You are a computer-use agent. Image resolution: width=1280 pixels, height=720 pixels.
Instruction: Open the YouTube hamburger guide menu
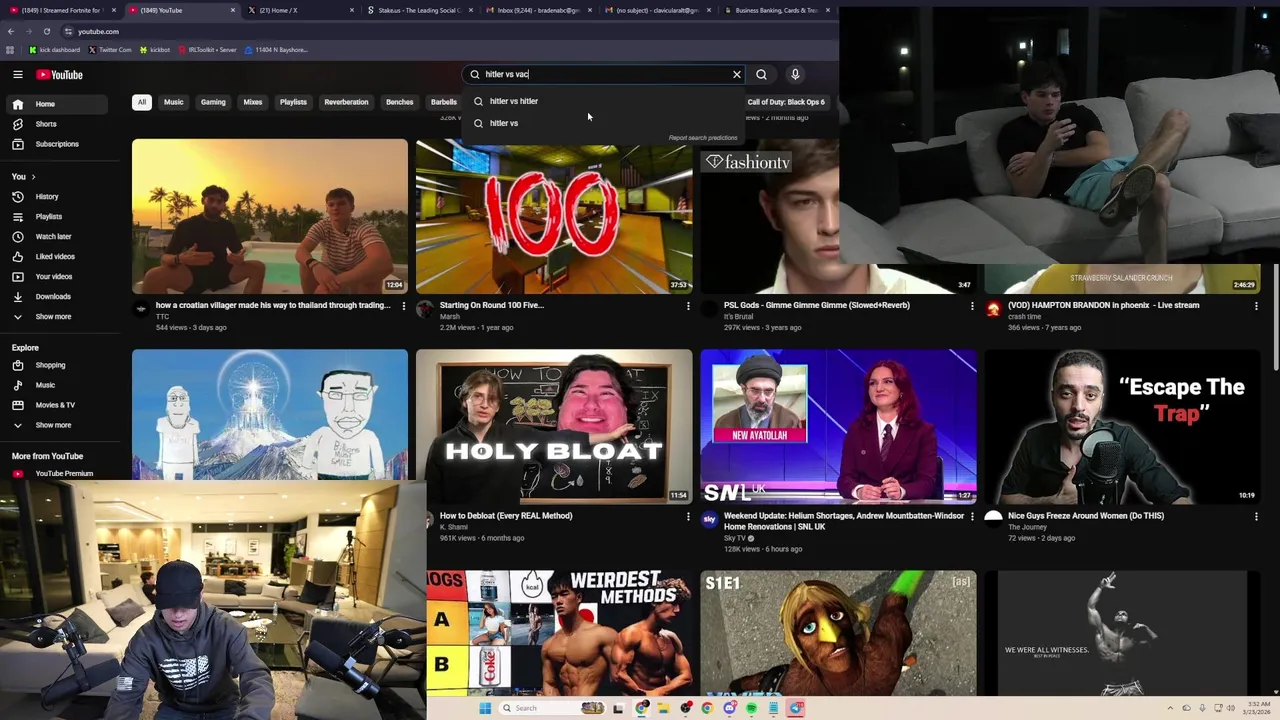tap(18, 74)
